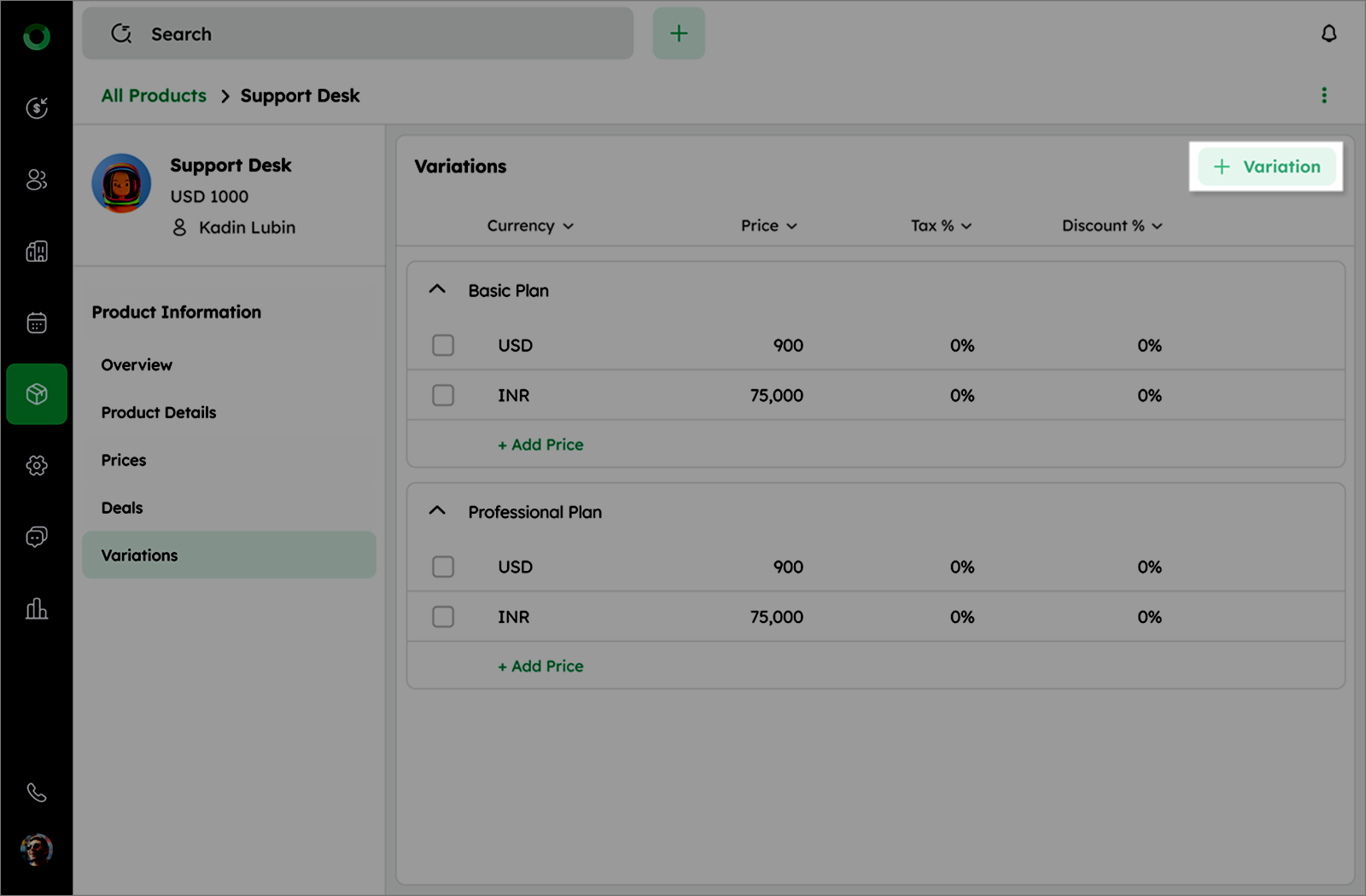Open the reports bar chart icon
The height and width of the screenshot is (896, 1366).
point(37,608)
